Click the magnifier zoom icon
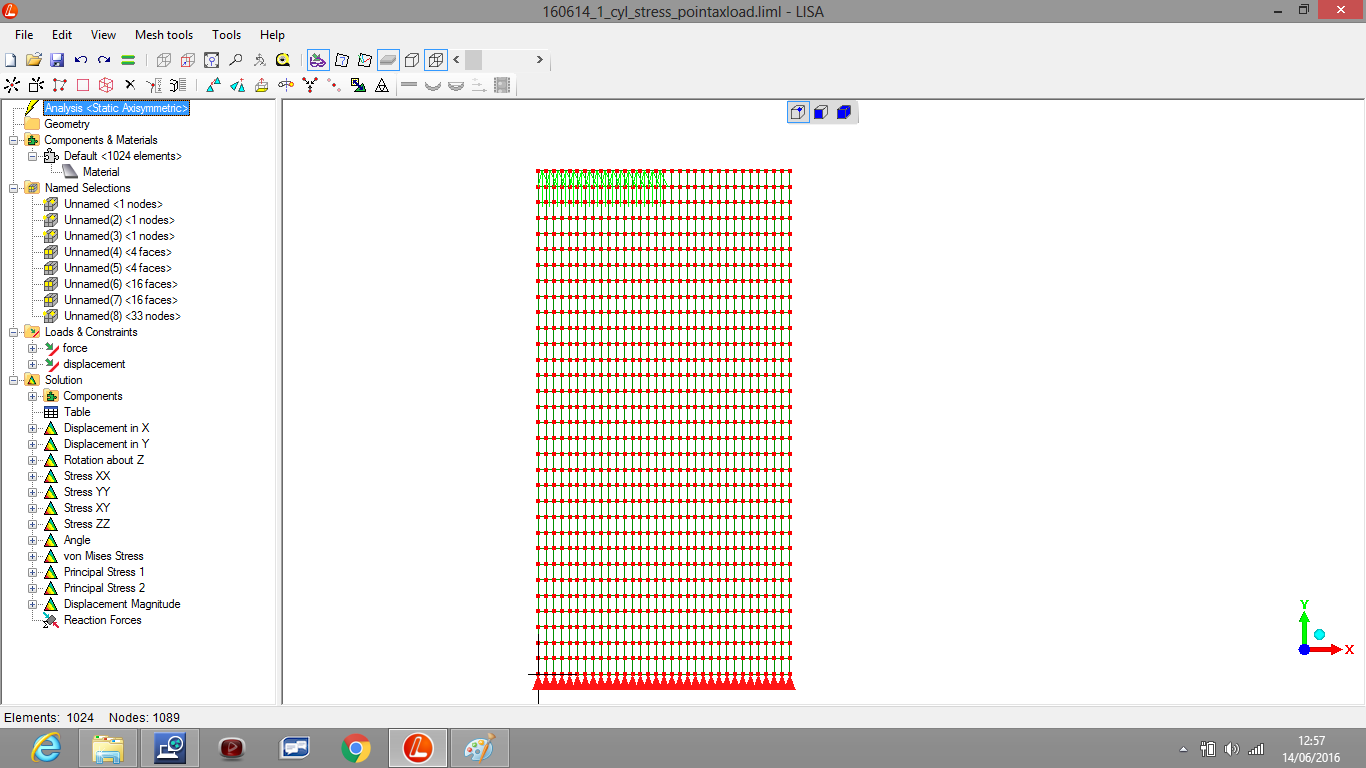The image size is (1366, 768). point(236,60)
